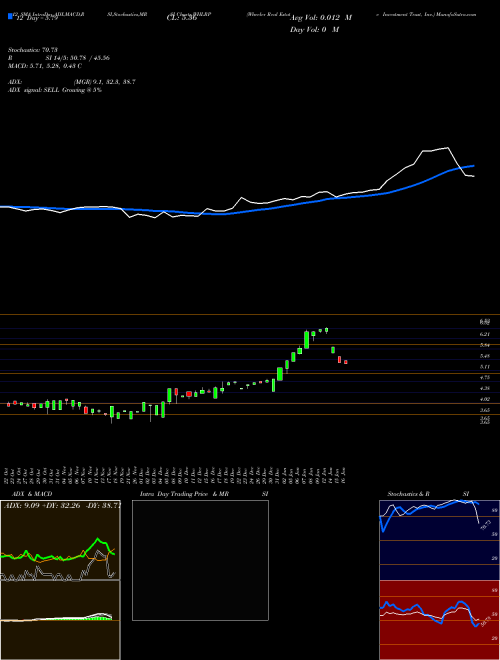Click the MunafaSutra.com label at top right

point(456,14)
